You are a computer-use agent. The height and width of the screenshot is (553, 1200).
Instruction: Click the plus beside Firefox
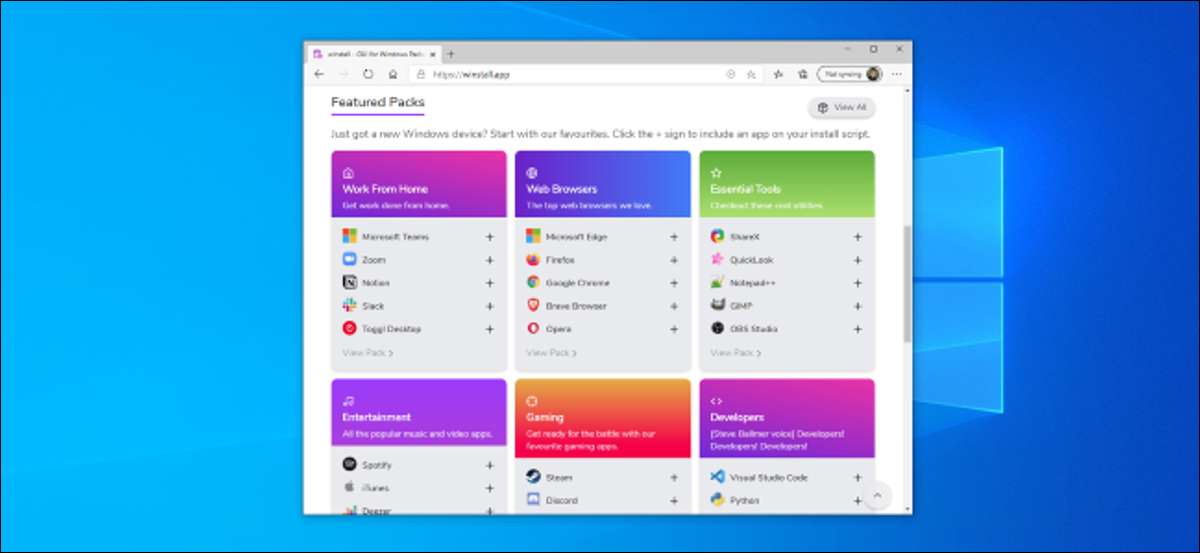pyautogui.click(x=674, y=260)
